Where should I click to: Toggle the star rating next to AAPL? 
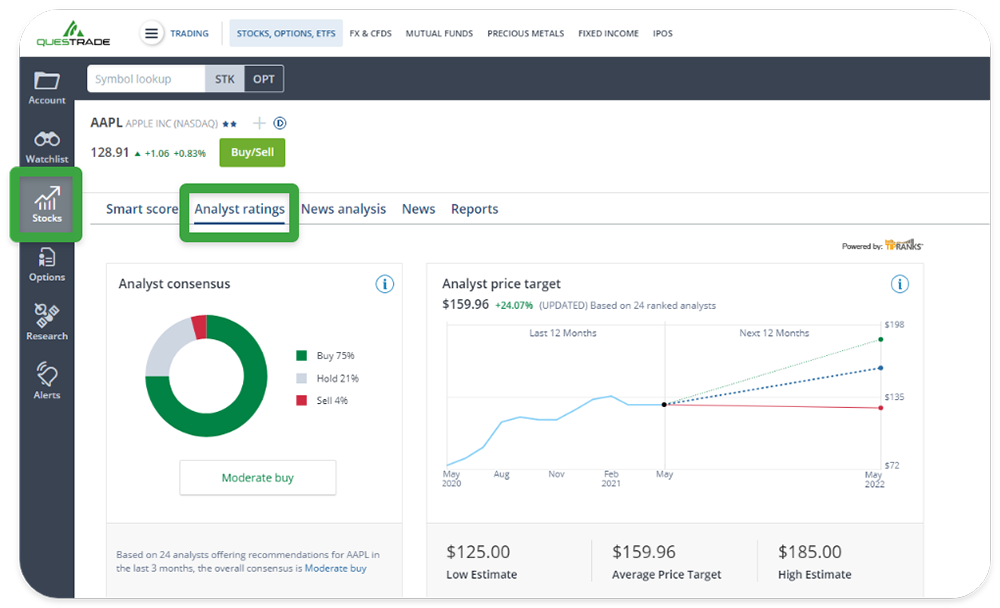click(230, 123)
